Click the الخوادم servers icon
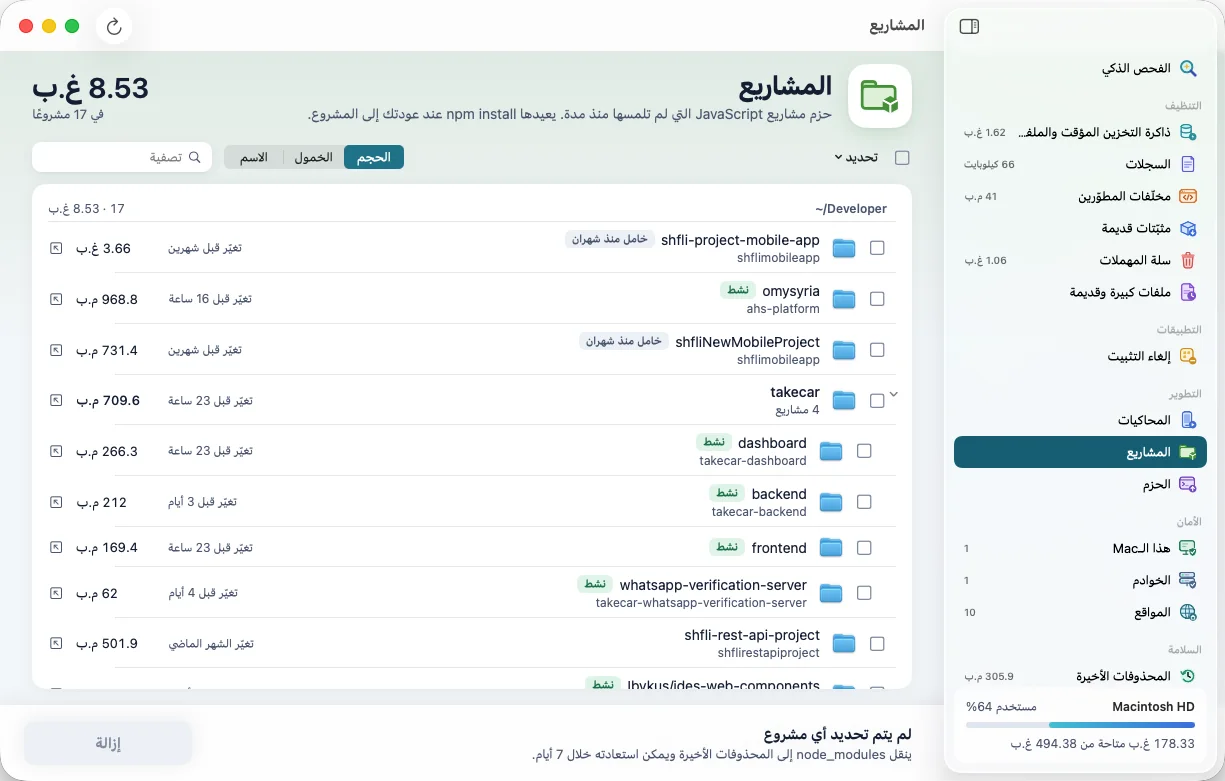This screenshot has width=1225, height=781. click(1188, 580)
